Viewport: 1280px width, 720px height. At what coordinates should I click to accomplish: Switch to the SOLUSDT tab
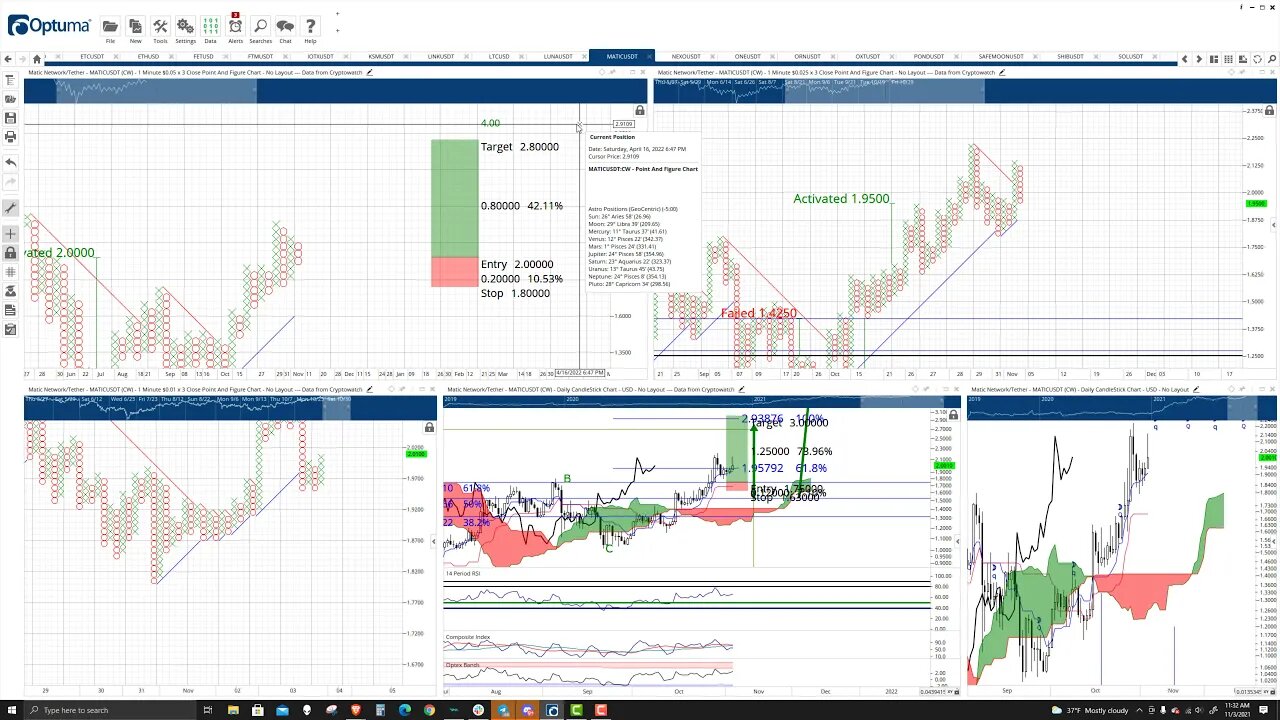click(x=1131, y=56)
